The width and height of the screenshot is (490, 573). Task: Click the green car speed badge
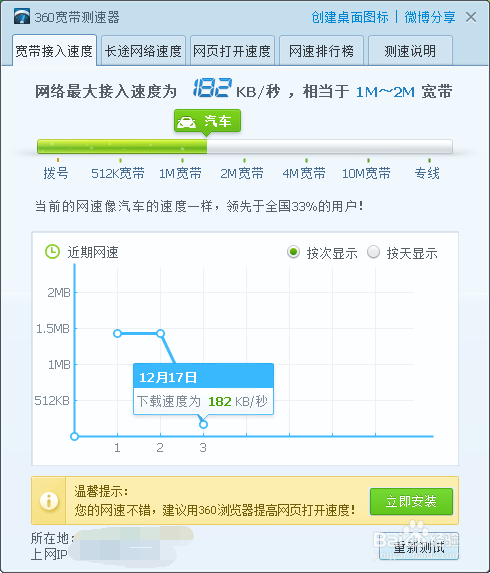[207, 121]
